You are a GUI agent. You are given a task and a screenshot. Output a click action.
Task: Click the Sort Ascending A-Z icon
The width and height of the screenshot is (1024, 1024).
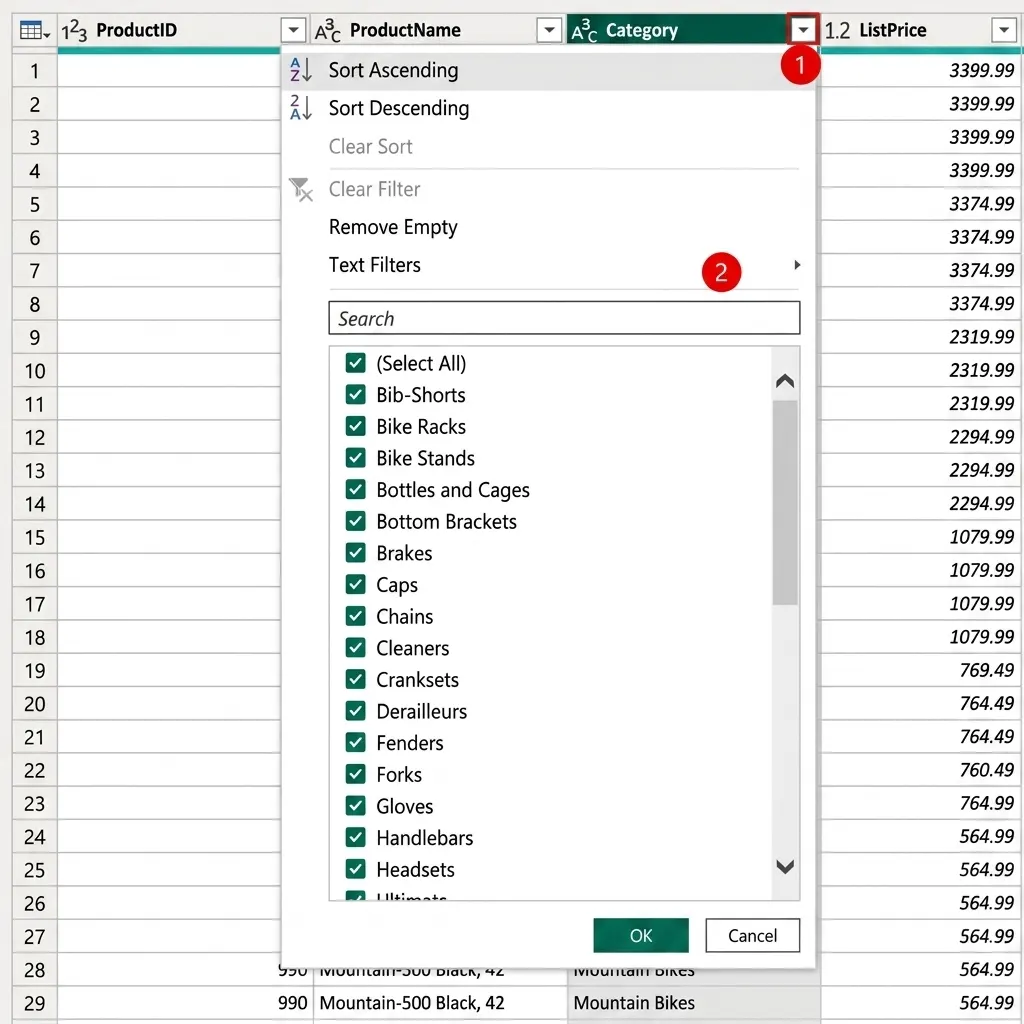pos(301,70)
